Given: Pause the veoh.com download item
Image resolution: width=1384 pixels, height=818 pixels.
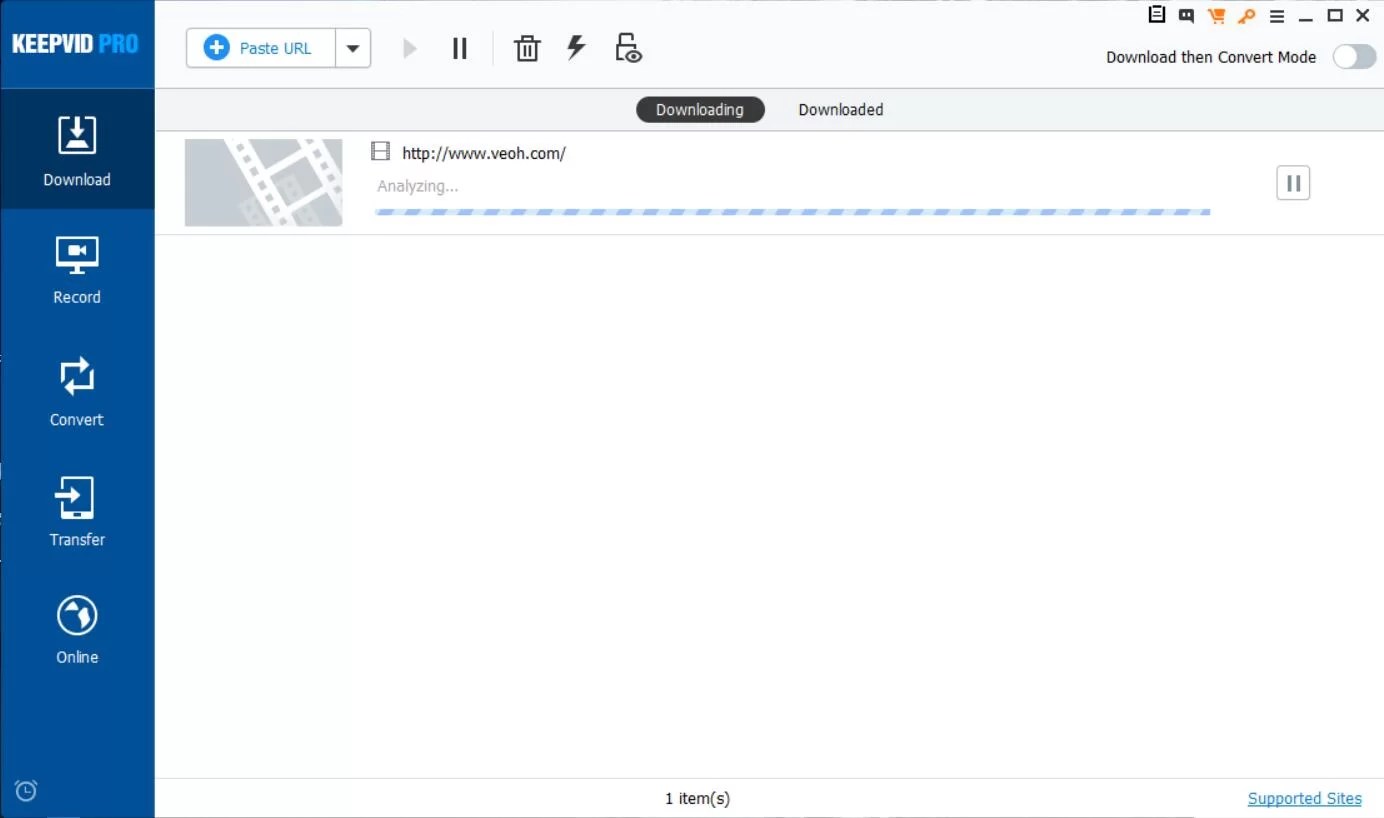Looking at the screenshot, I should pos(1293,183).
